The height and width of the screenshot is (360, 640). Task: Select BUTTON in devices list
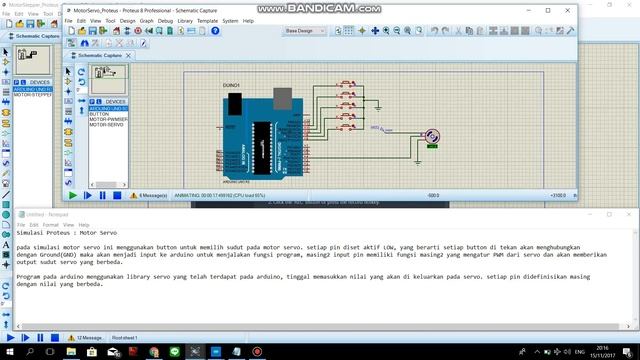point(99,114)
